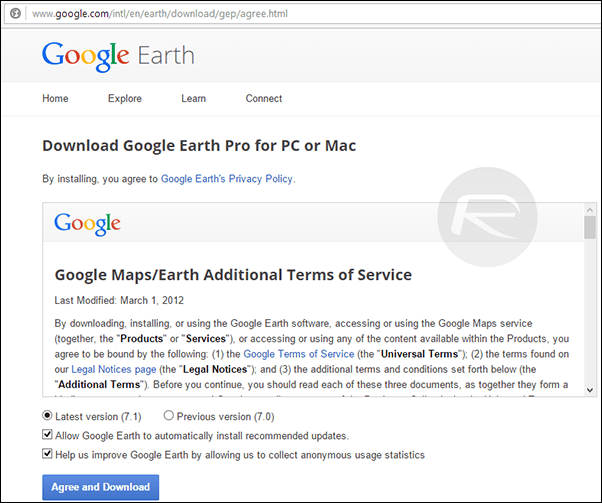Uncheck anonymous usage statistics checkbox
Image resolution: width=602 pixels, height=503 pixels.
pyautogui.click(x=47, y=454)
